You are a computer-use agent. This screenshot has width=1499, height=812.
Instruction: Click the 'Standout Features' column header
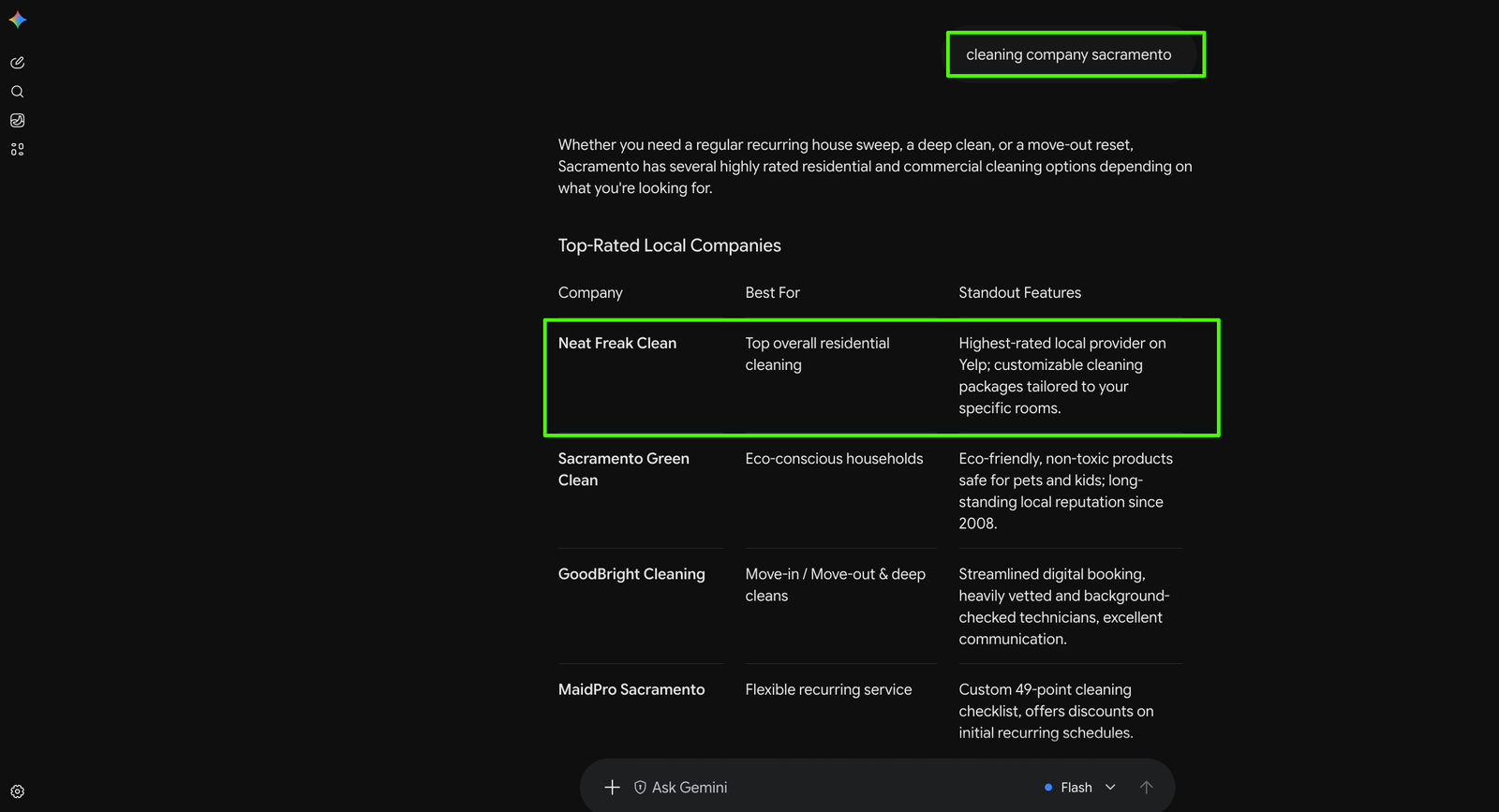tap(1020, 293)
